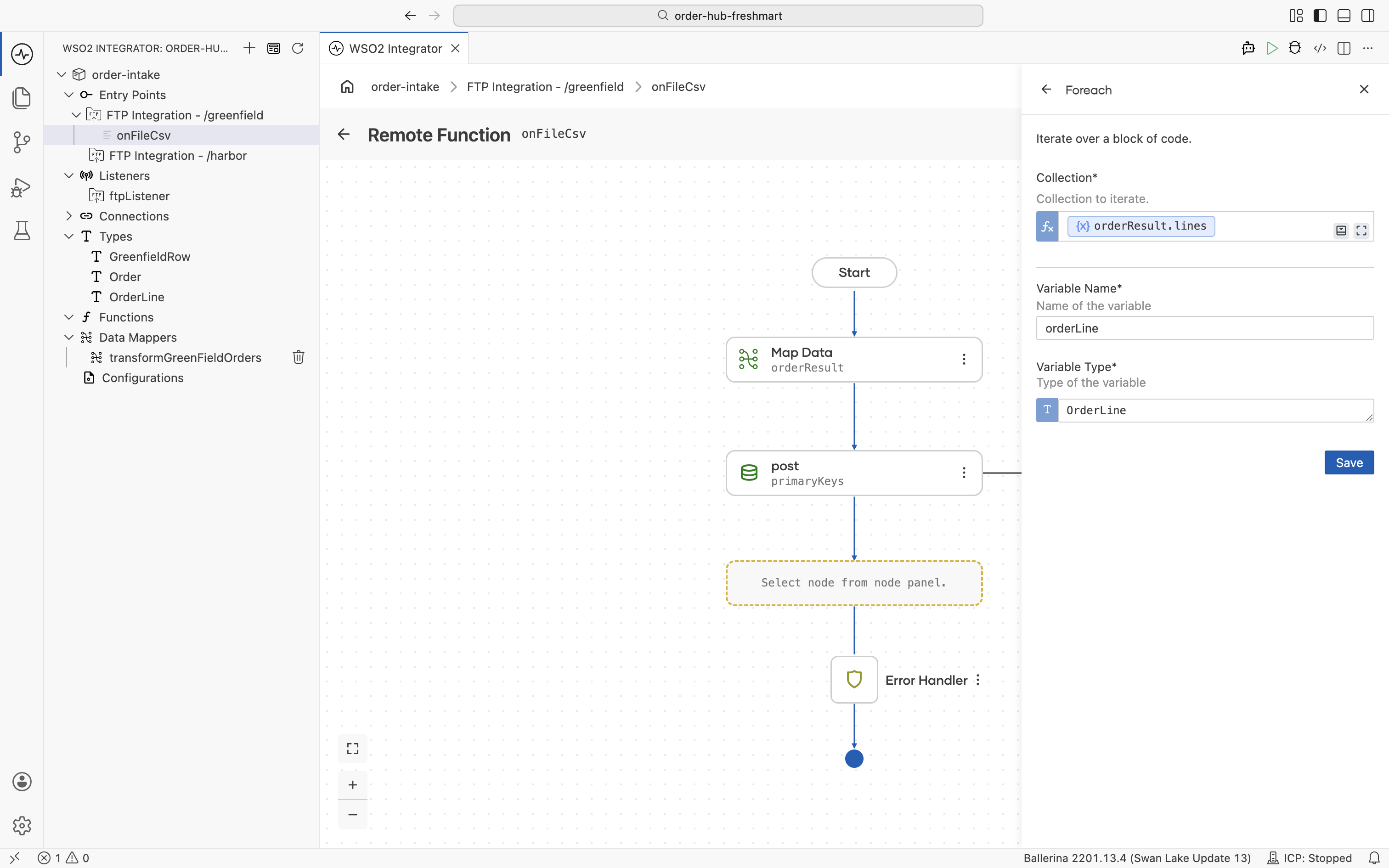Open Manage settings gear icon

22,826
